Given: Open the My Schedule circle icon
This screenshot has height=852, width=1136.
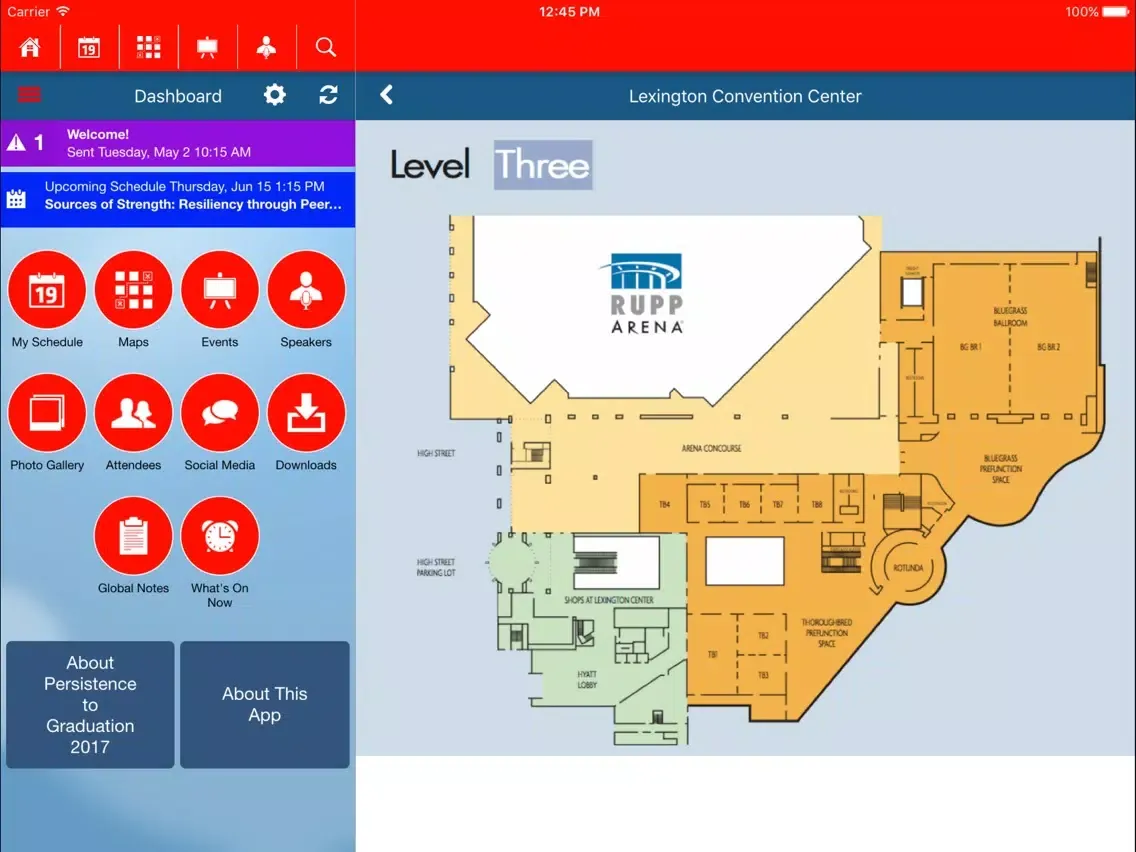Looking at the screenshot, I should click(47, 290).
